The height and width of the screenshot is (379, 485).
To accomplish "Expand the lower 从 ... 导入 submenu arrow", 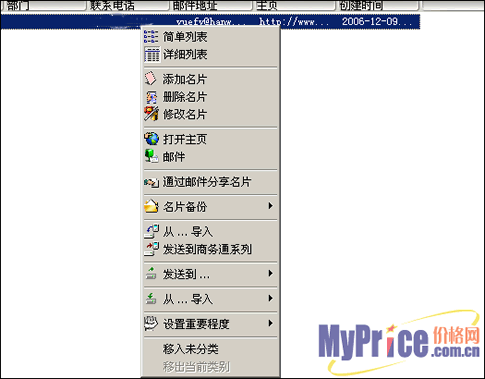I will coord(271,298).
